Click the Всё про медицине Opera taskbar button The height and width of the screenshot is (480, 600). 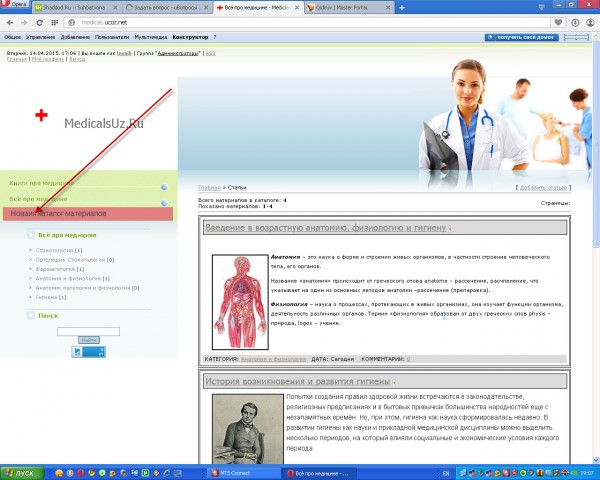click(x=320, y=473)
